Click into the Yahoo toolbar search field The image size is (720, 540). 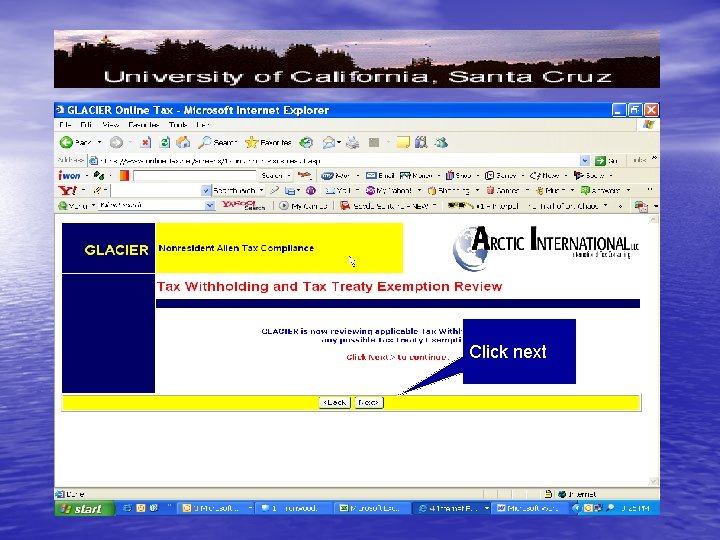156,190
